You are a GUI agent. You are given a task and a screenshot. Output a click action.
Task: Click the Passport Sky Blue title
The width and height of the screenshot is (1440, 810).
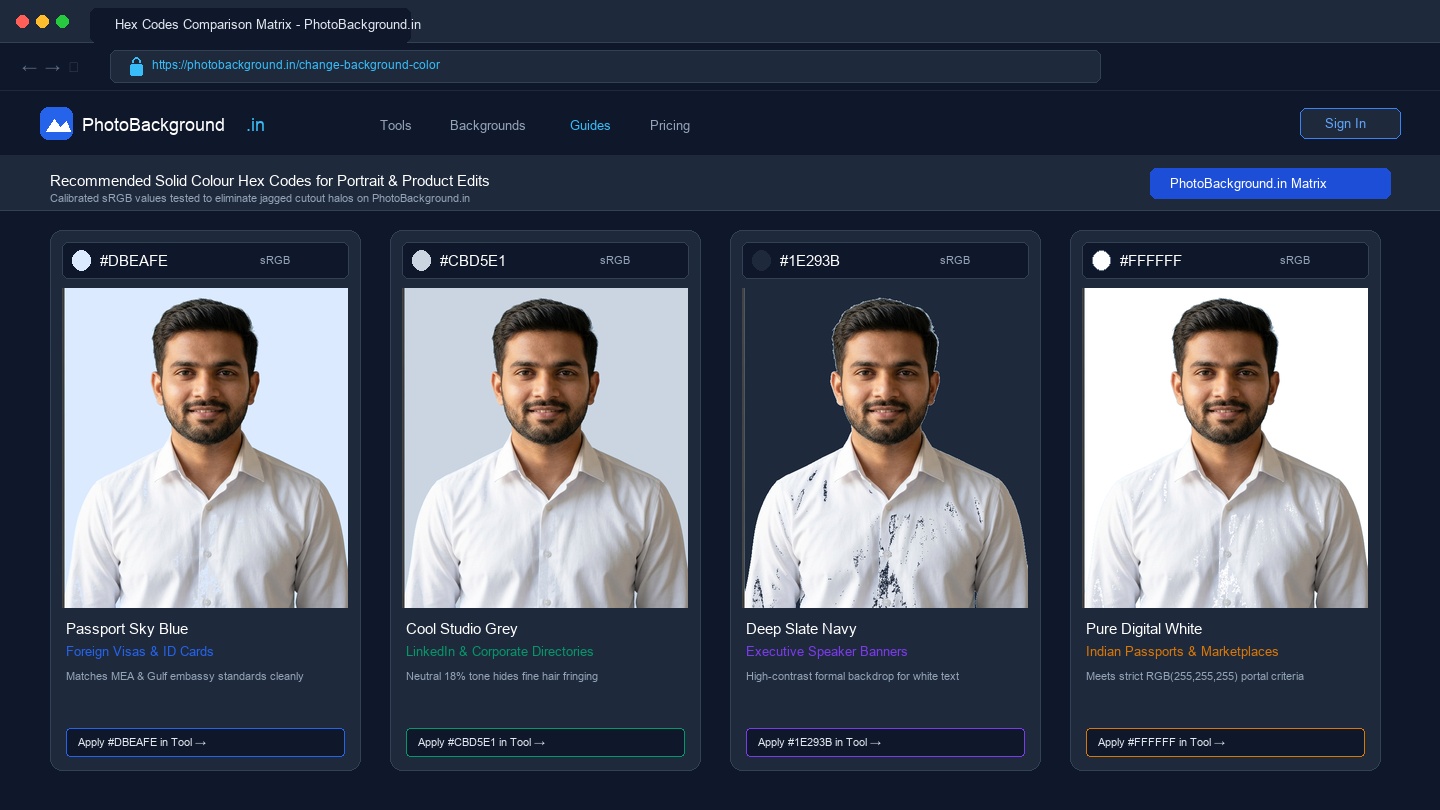coord(127,629)
